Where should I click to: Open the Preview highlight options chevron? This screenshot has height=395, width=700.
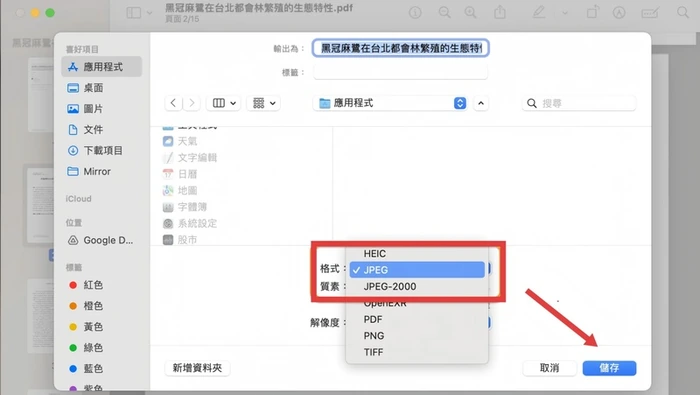coord(565,13)
